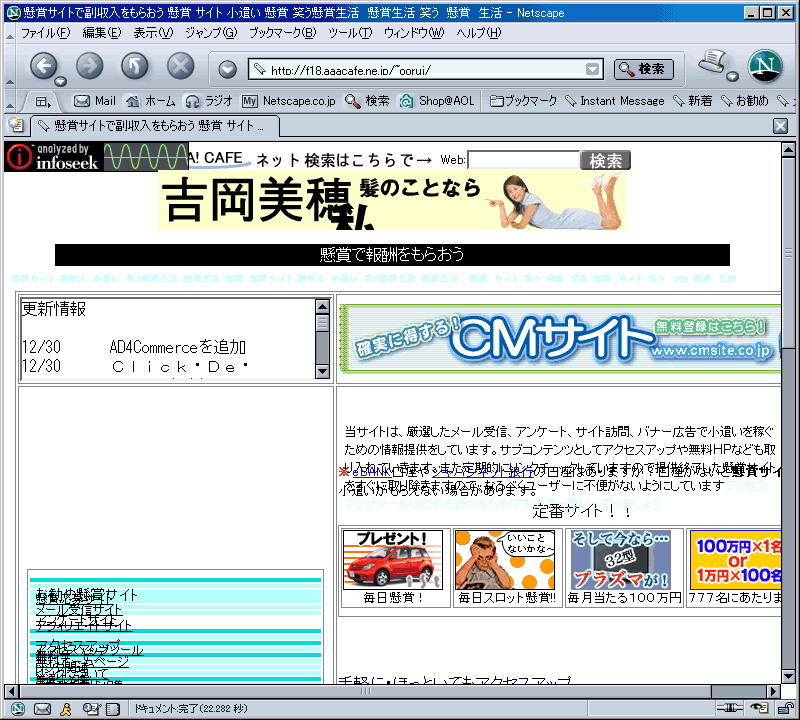Open My Netscape.co.jp toolbar shortcut
The height and width of the screenshot is (720, 800).
[x=289, y=101]
